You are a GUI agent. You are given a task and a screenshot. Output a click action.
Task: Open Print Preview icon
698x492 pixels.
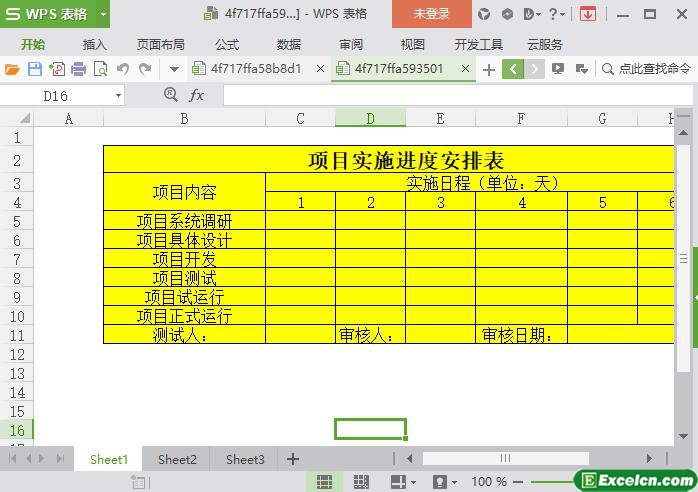pyautogui.click(x=101, y=69)
